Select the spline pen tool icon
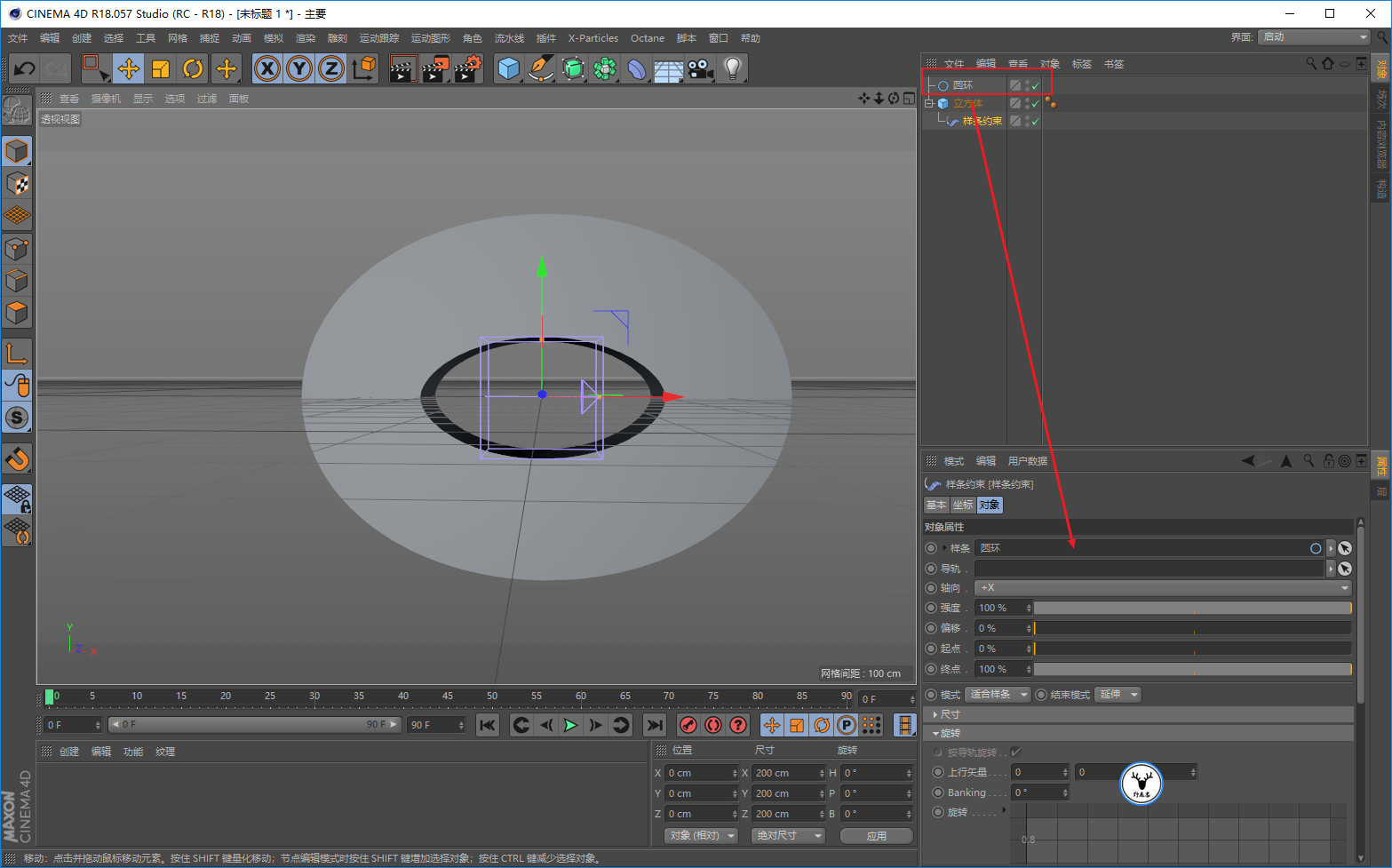Viewport: 1392px width, 868px height. 540,68
